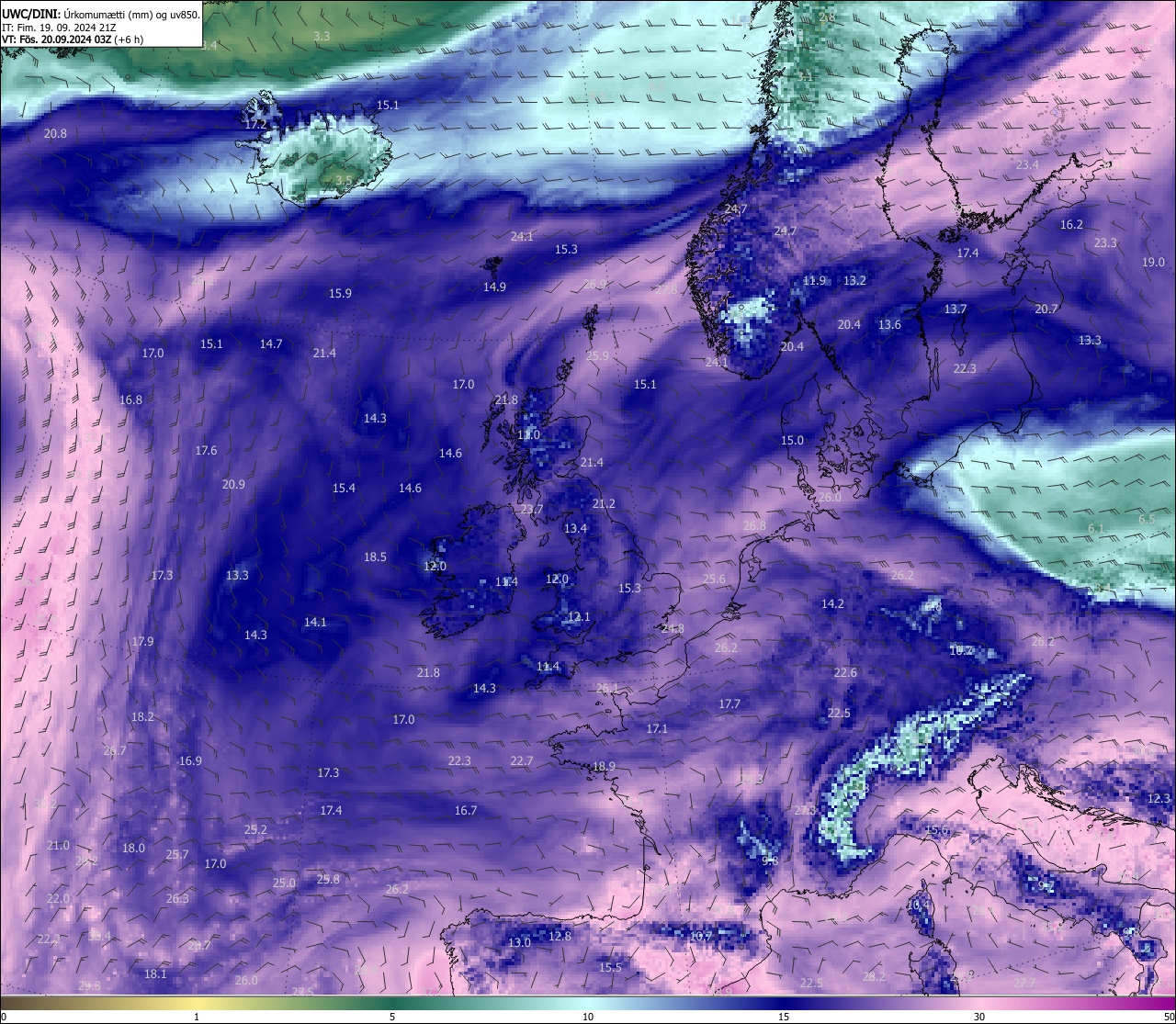The image size is (1176, 1024).
Task: Click the 13.6 map value
Action: (889, 324)
